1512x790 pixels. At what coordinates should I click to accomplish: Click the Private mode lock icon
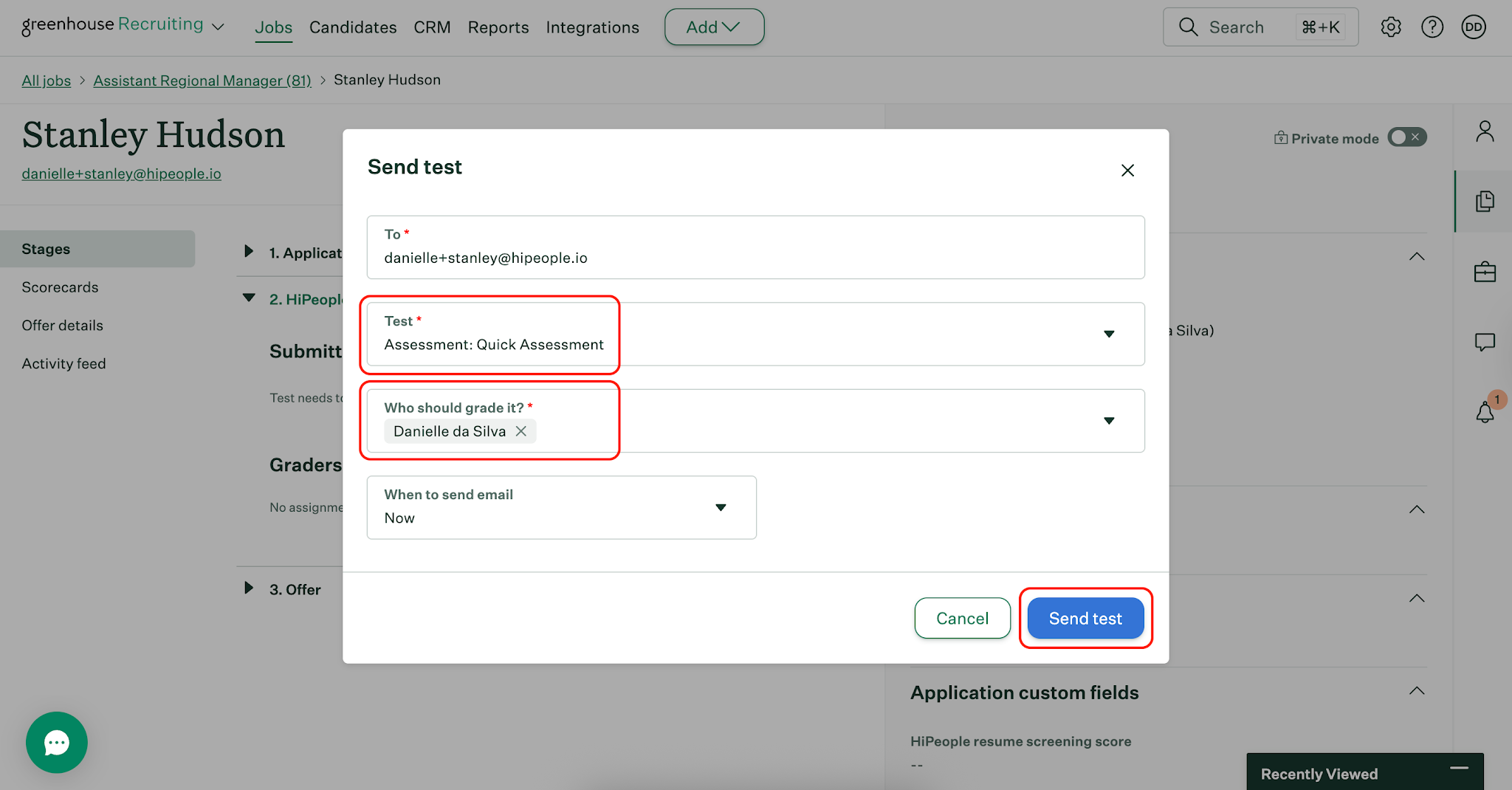coord(1281,138)
